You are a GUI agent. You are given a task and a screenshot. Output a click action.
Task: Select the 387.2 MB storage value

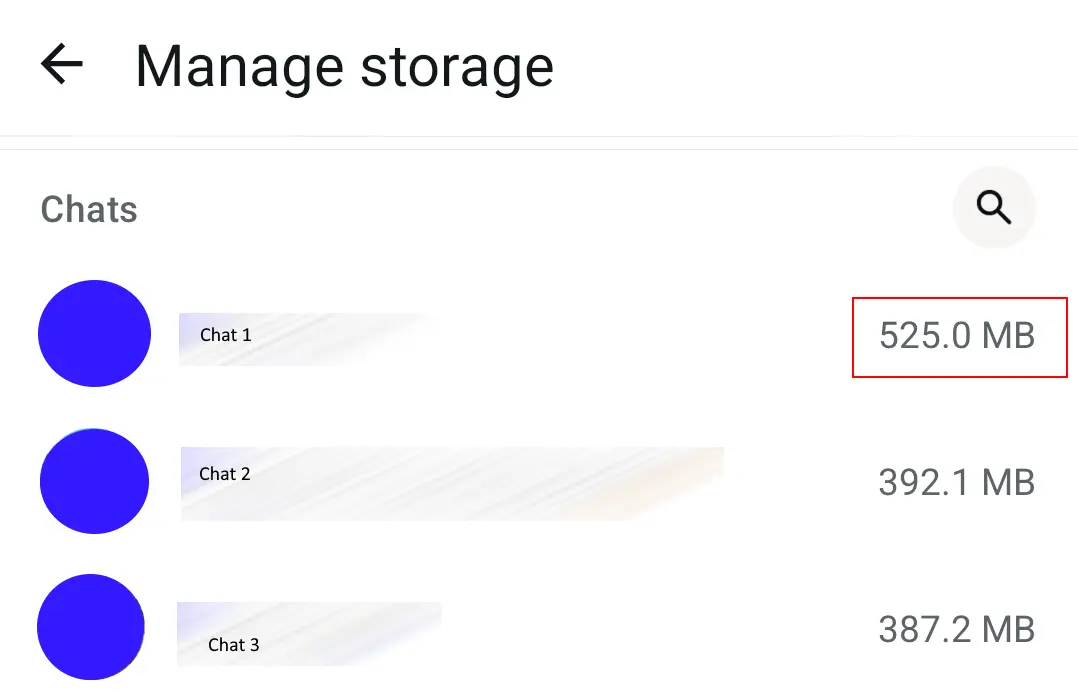[956, 629]
